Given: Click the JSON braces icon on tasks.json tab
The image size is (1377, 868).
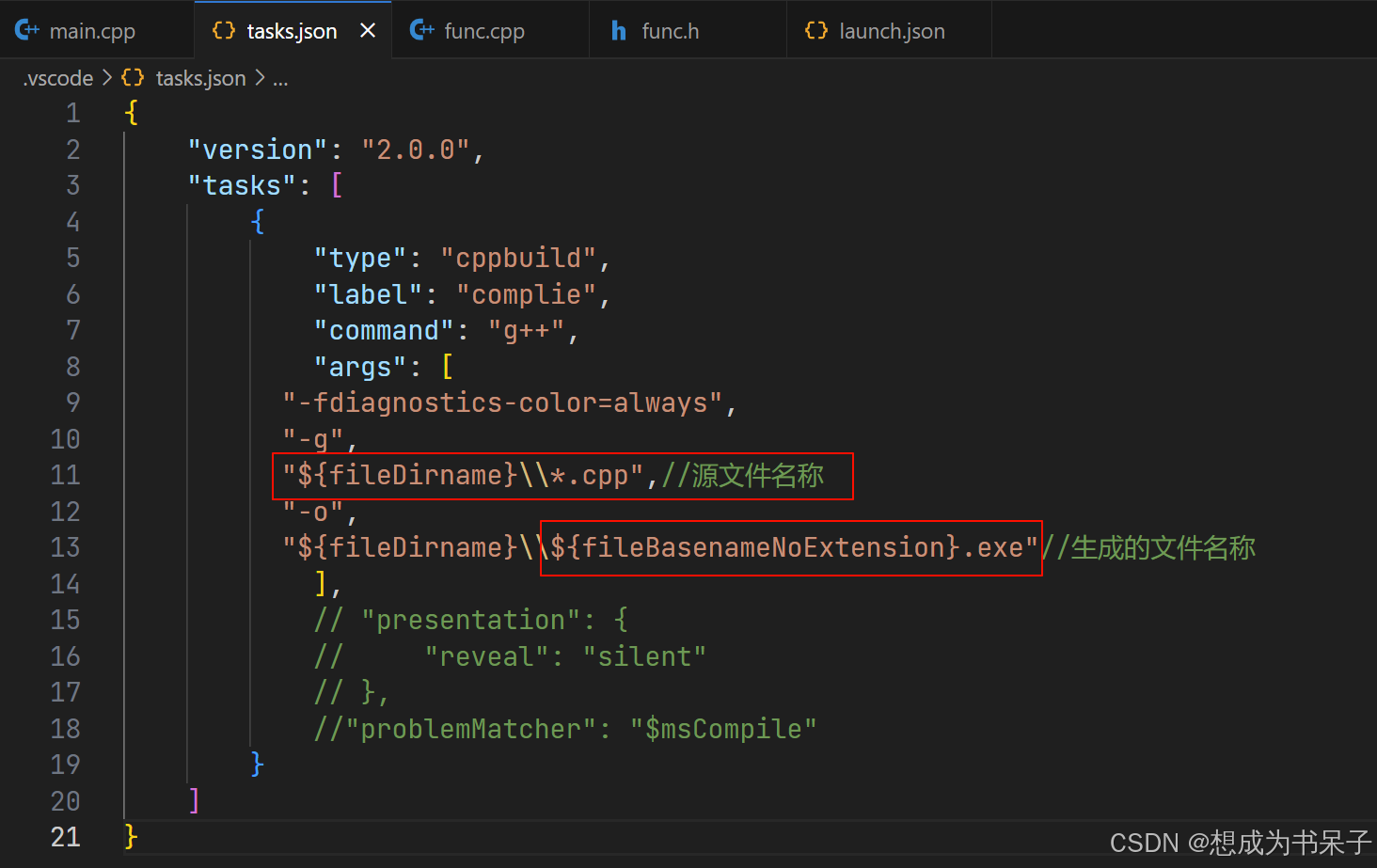Looking at the screenshot, I should pos(223,29).
